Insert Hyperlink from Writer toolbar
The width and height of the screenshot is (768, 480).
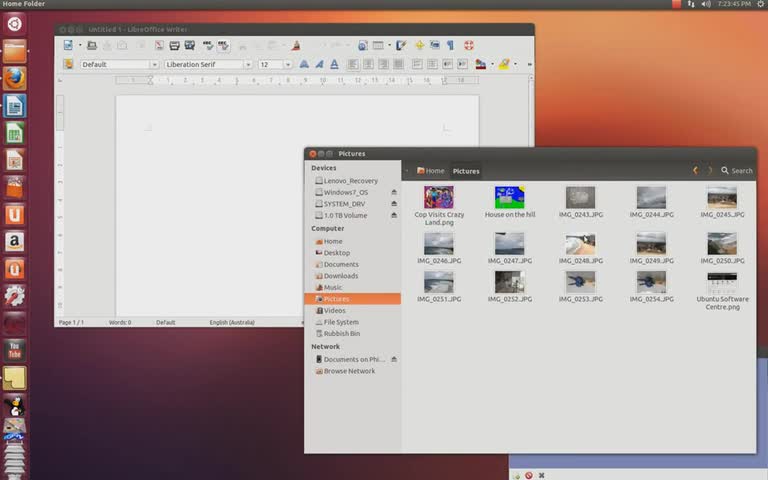tap(362, 46)
